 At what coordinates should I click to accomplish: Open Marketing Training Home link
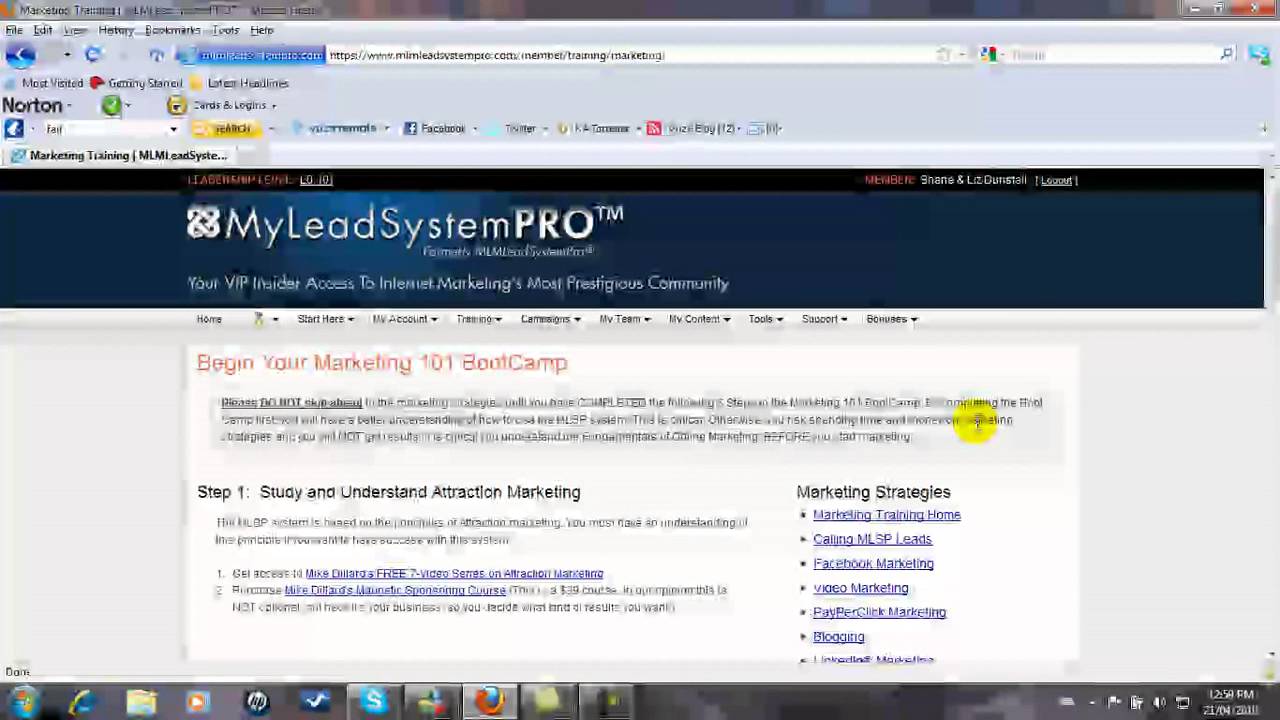(886, 515)
